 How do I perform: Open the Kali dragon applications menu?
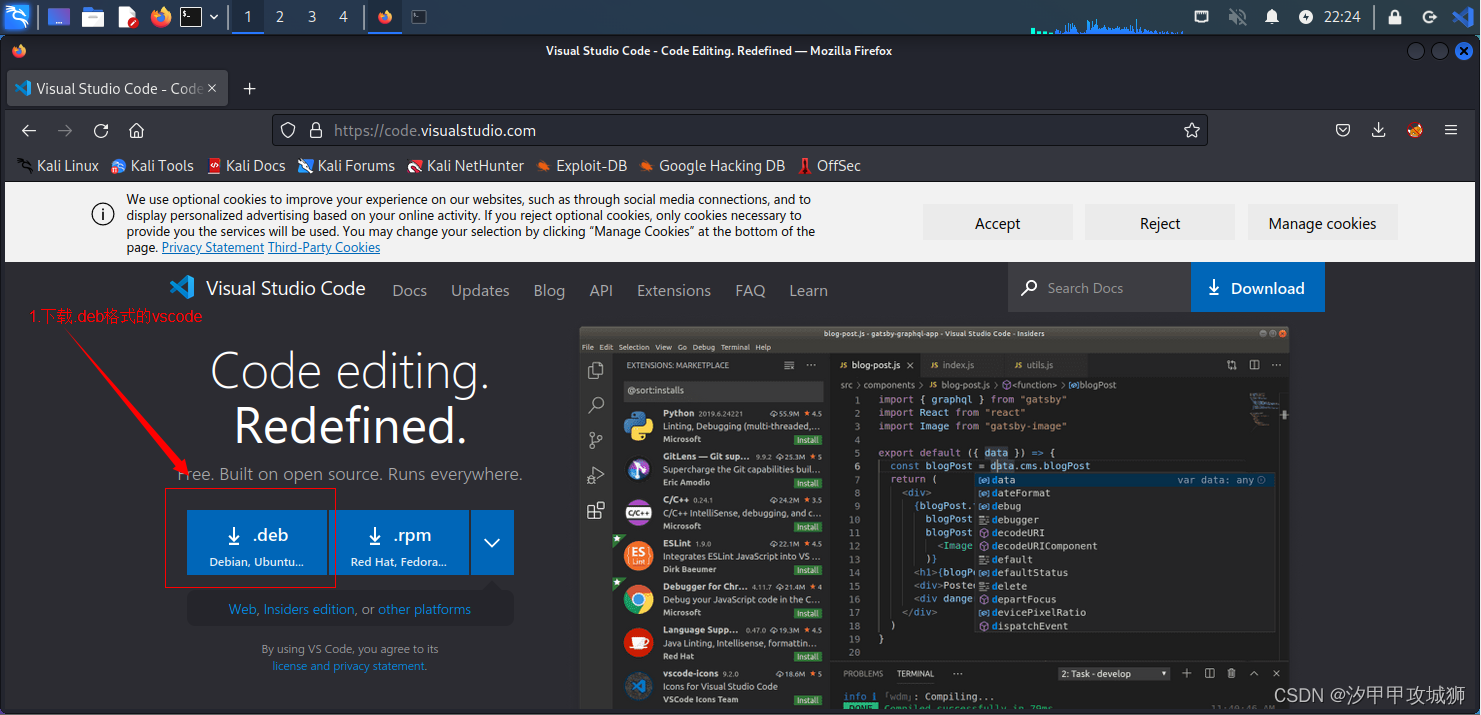pos(17,16)
